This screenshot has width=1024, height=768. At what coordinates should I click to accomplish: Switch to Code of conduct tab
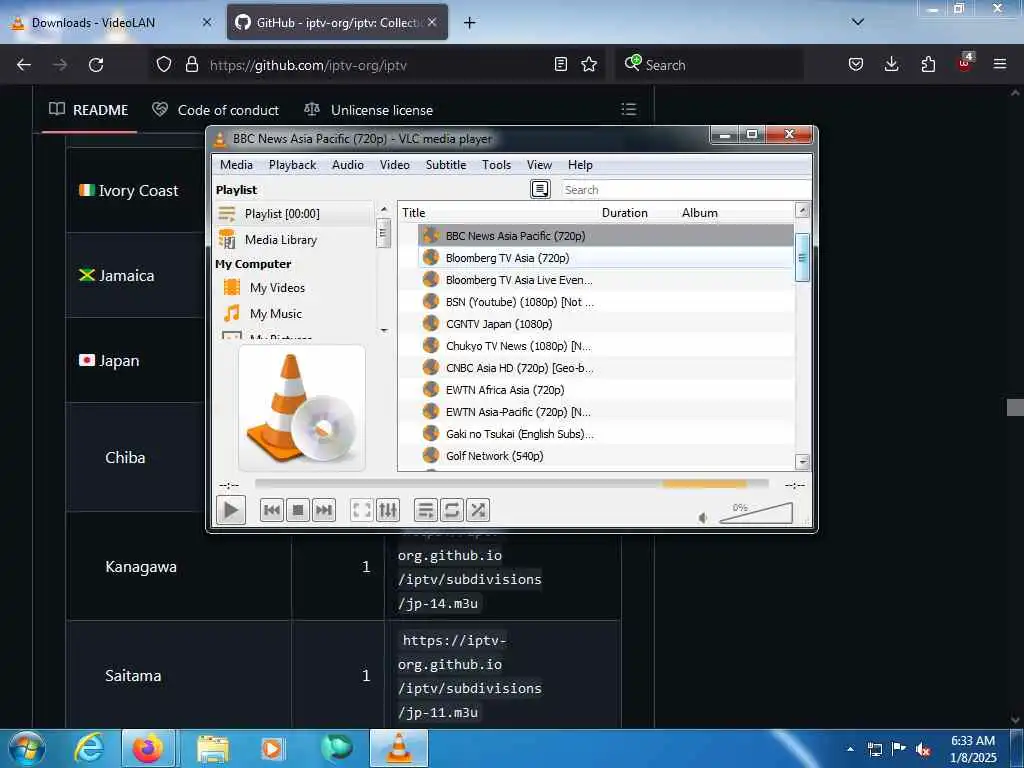216,110
